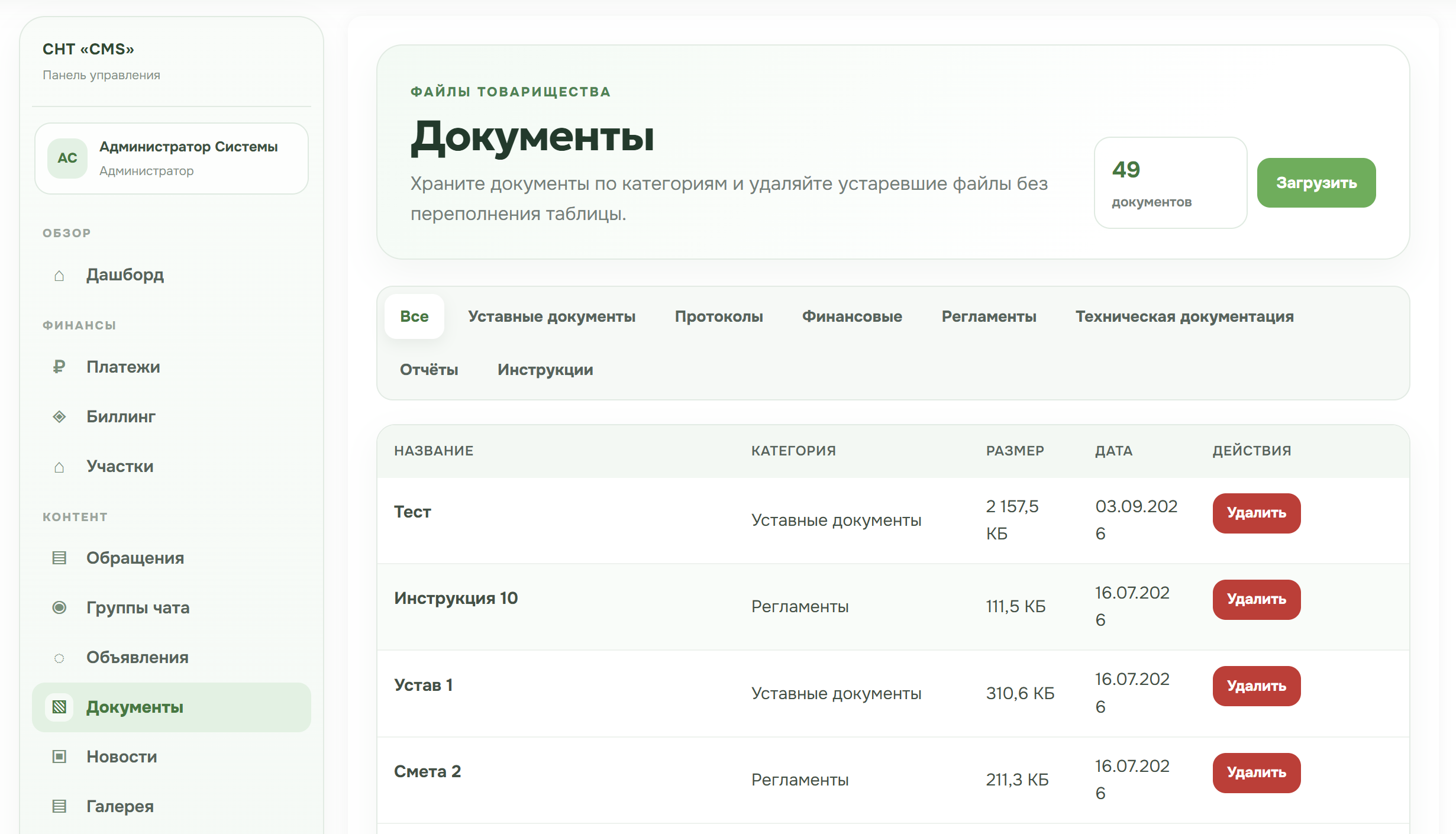Click the Дата column header
Image resolution: width=1456 pixels, height=834 pixels.
(x=1113, y=451)
